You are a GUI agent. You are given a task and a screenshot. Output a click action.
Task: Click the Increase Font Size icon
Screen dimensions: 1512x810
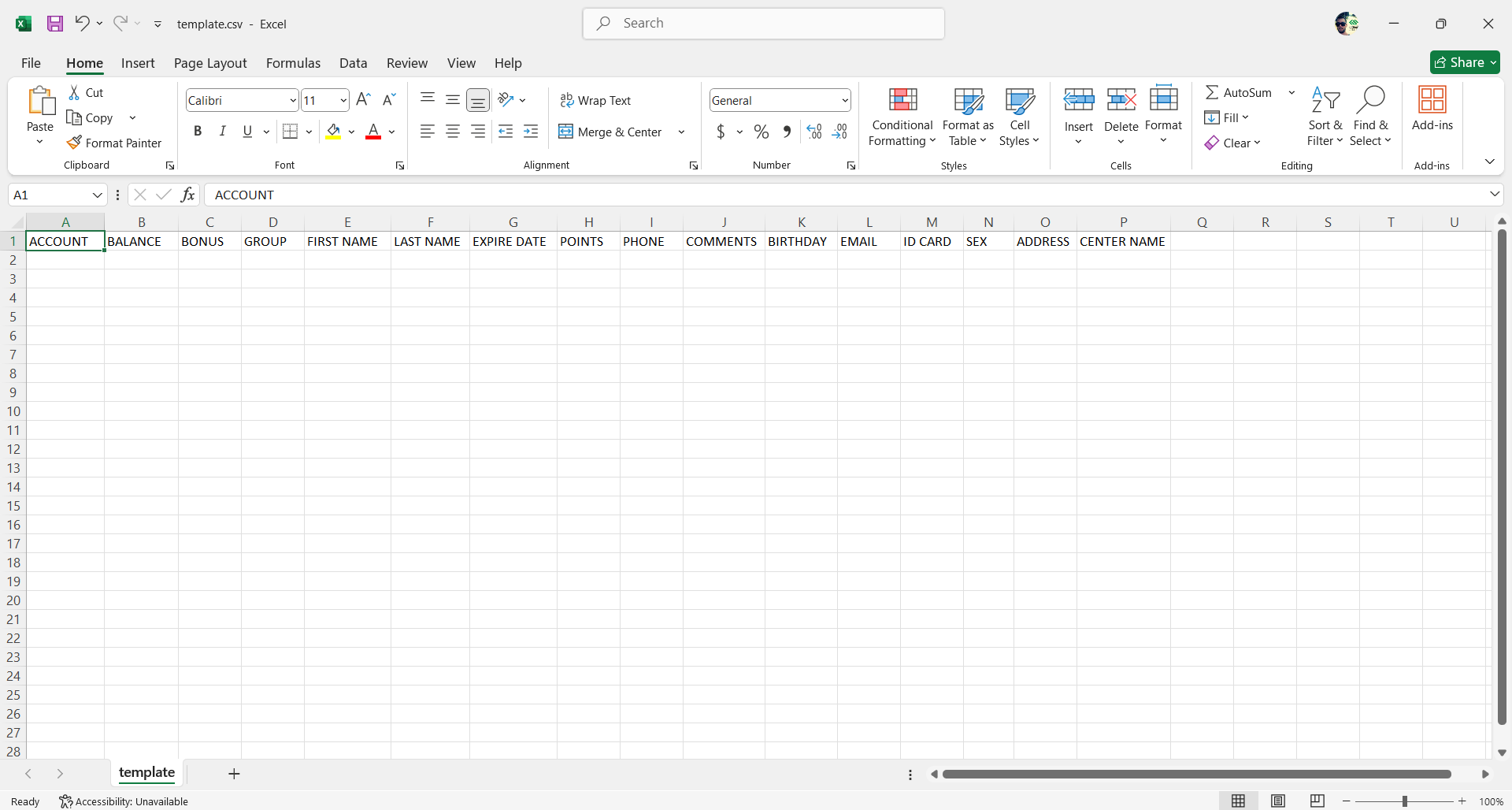(x=363, y=100)
